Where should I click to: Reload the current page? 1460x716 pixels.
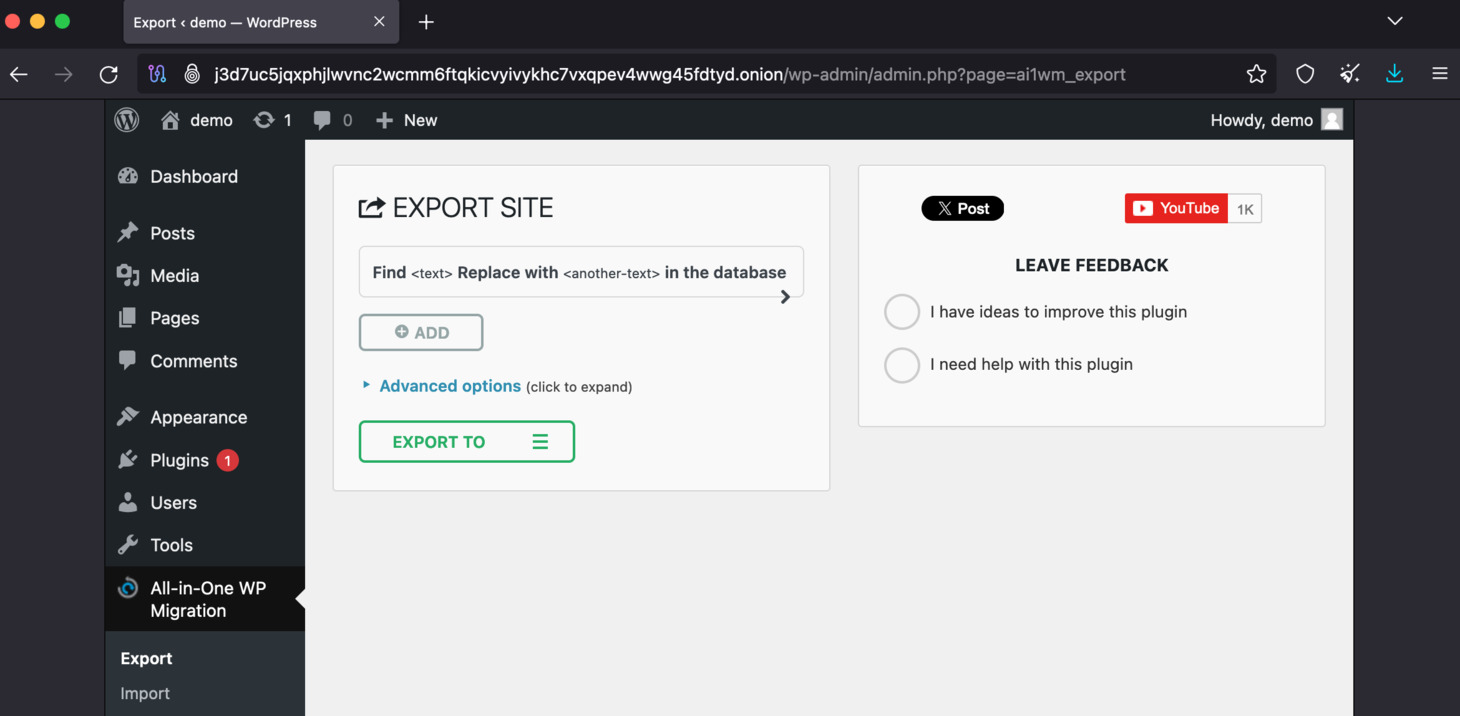click(109, 74)
